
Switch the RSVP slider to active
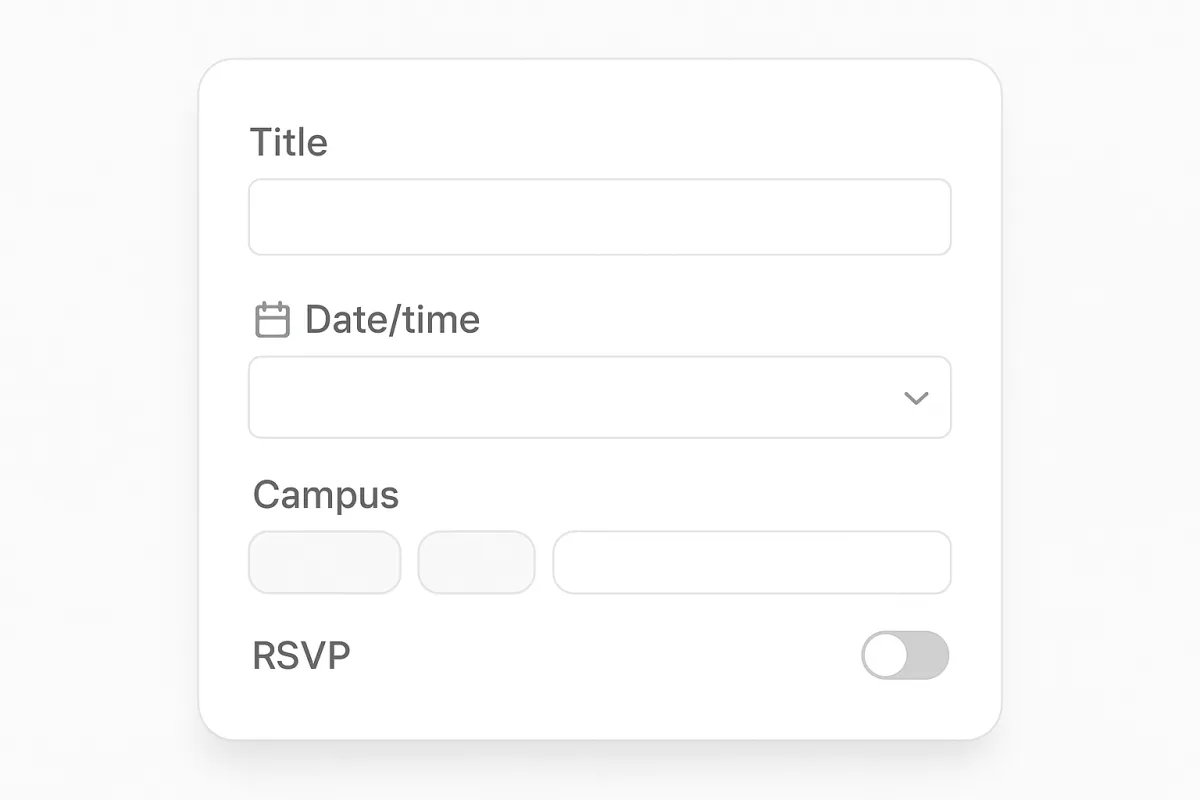[904, 656]
